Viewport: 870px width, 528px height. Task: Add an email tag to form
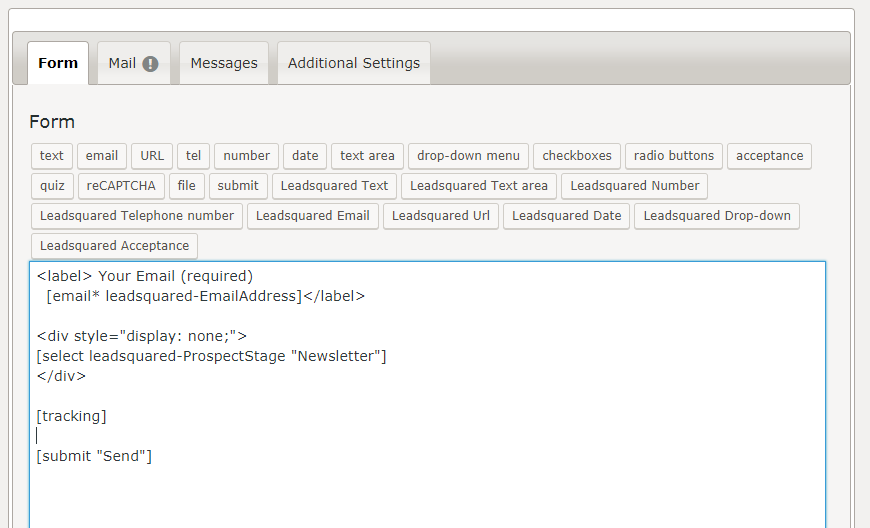pos(102,156)
